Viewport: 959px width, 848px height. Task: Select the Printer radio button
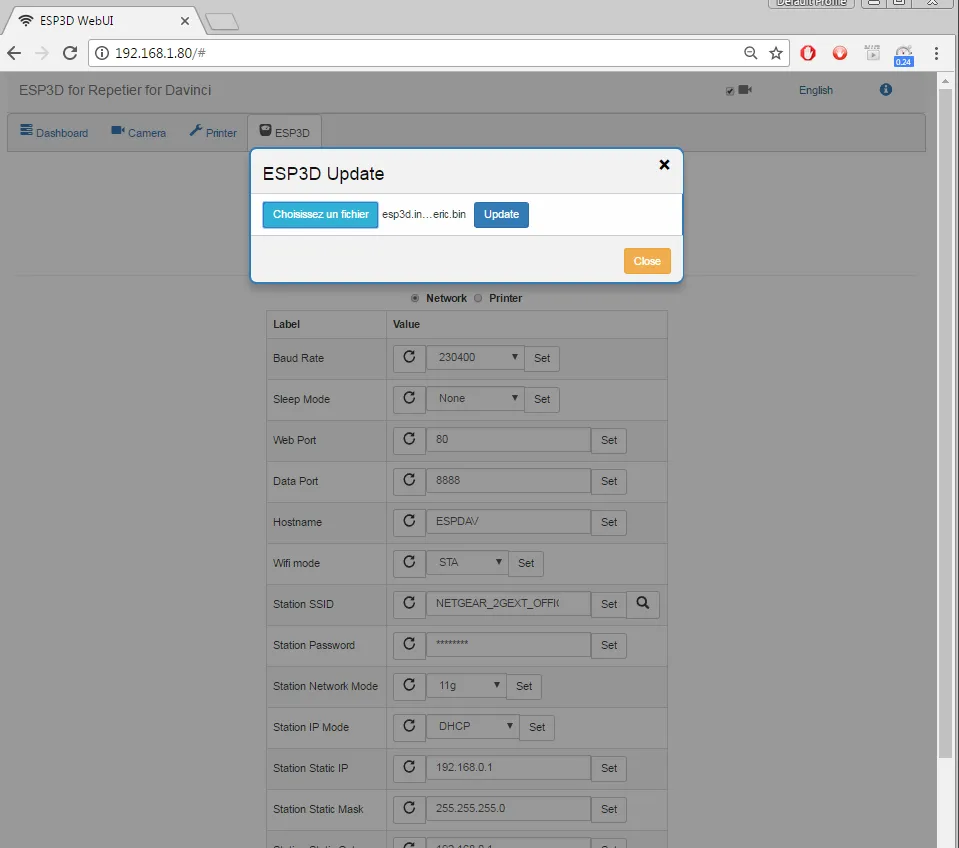[478, 298]
